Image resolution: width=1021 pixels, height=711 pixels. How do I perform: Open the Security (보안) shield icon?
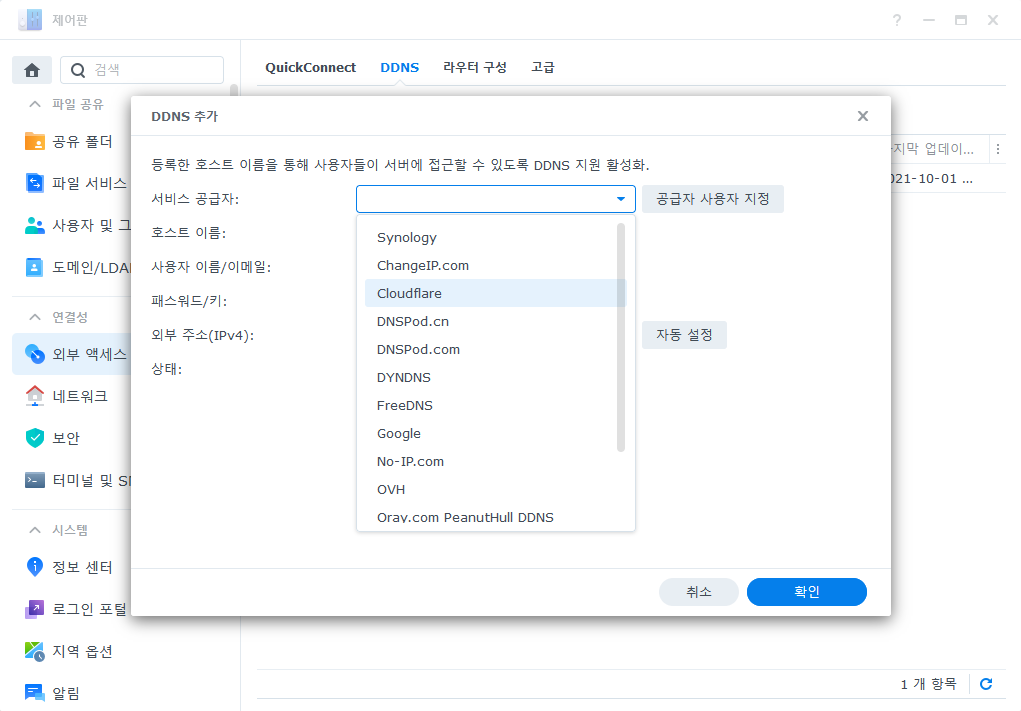pos(35,438)
